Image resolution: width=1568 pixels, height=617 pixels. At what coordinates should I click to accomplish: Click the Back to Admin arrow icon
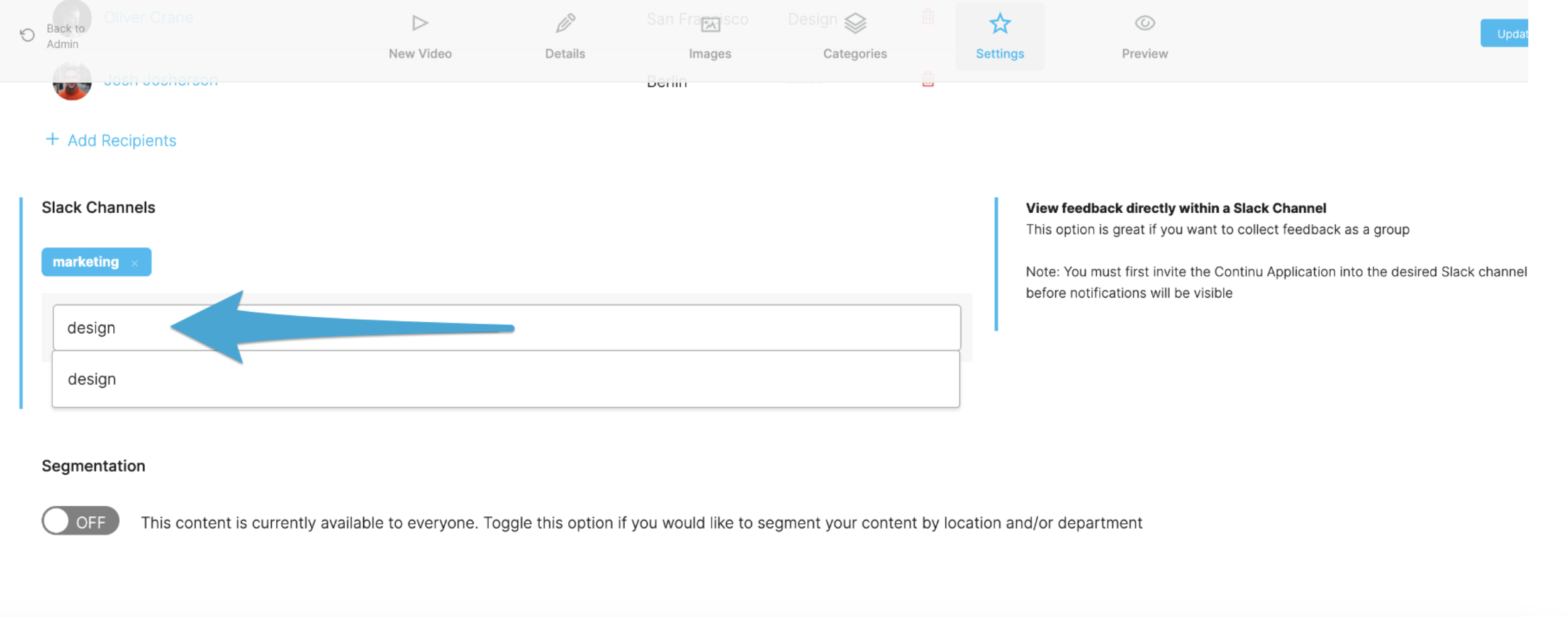coord(27,35)
